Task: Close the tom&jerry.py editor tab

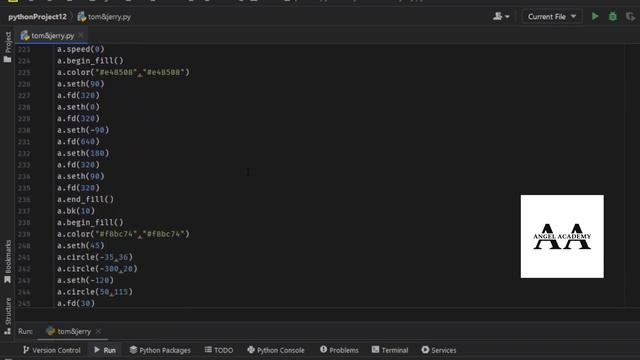Action: tap(81, 36)
